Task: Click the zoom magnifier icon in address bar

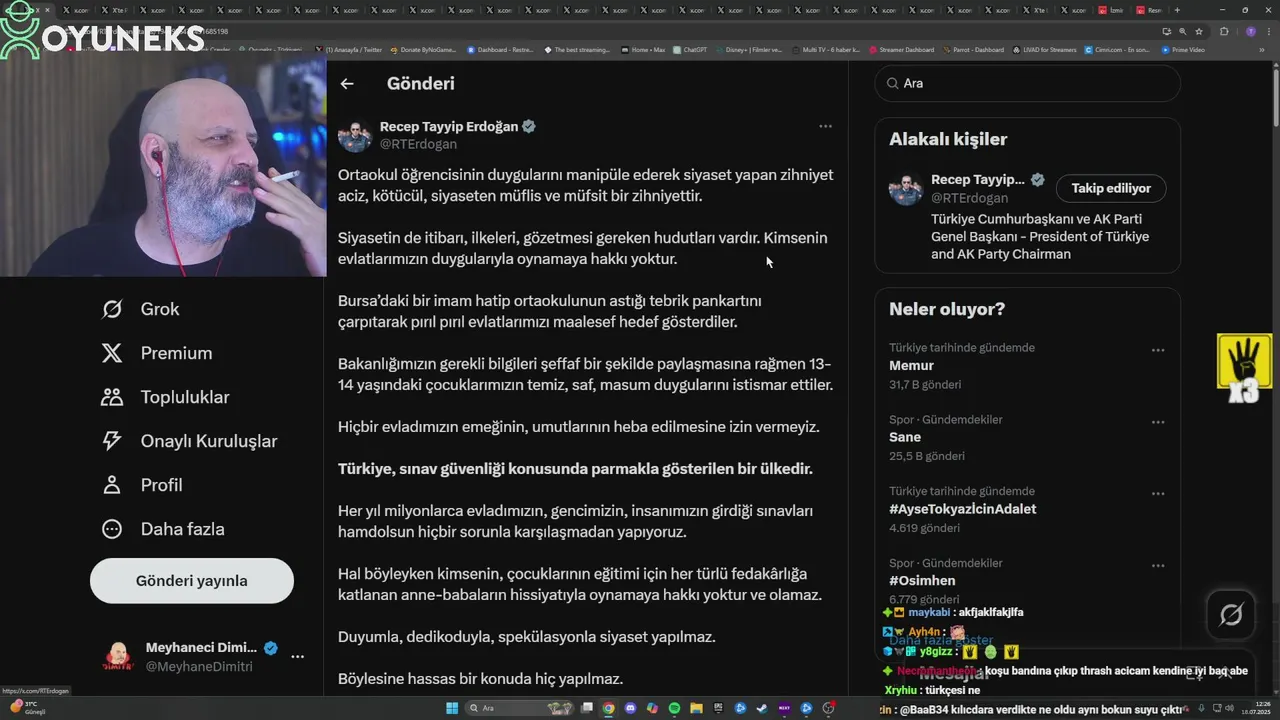Action: point(1183,32)
